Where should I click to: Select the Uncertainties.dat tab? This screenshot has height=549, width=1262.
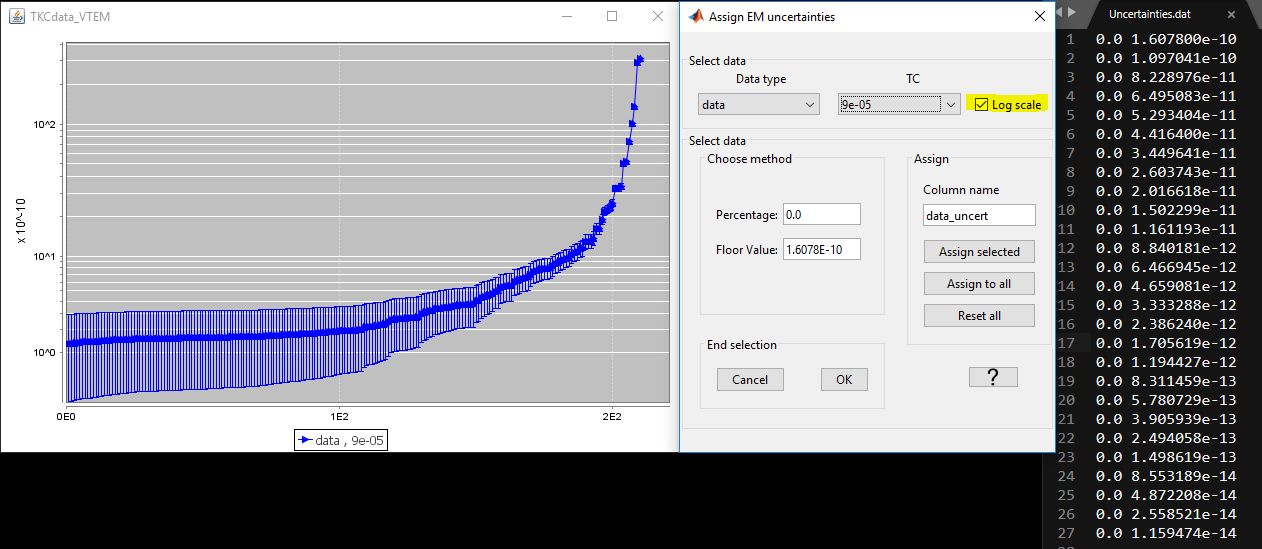tap(1157, 15)
